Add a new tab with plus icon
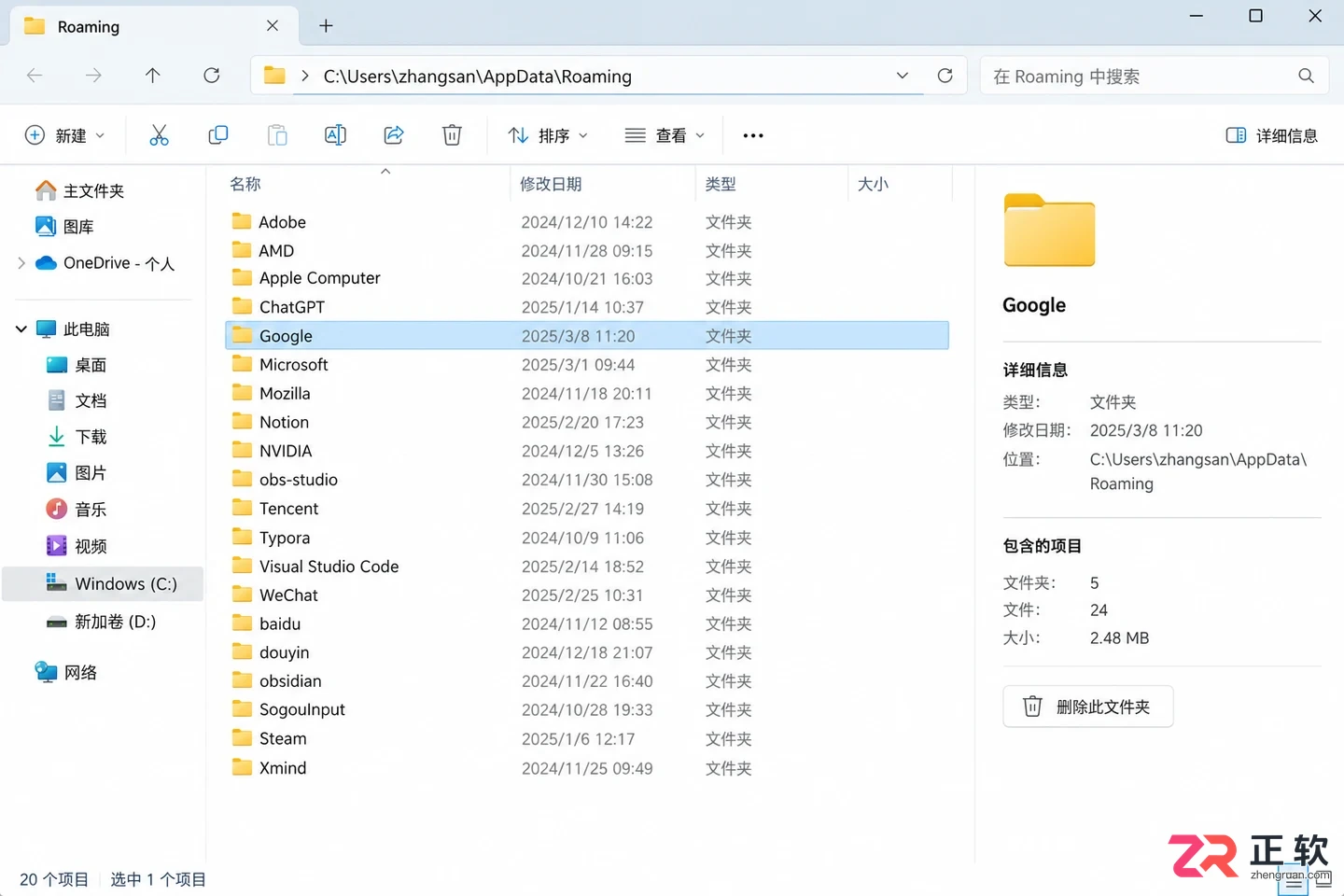 326,26
